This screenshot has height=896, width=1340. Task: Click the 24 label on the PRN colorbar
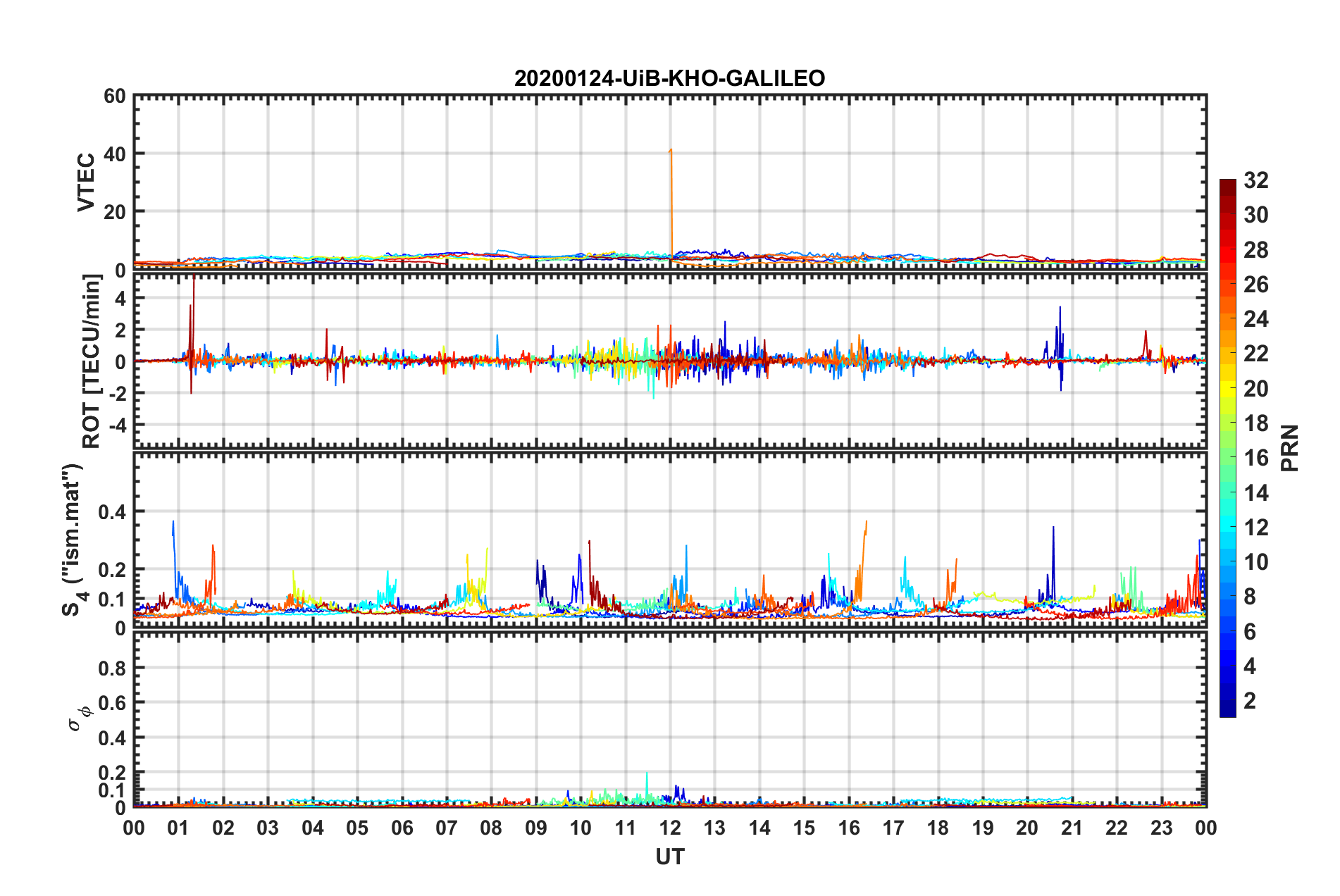(x=1256, y=319)
